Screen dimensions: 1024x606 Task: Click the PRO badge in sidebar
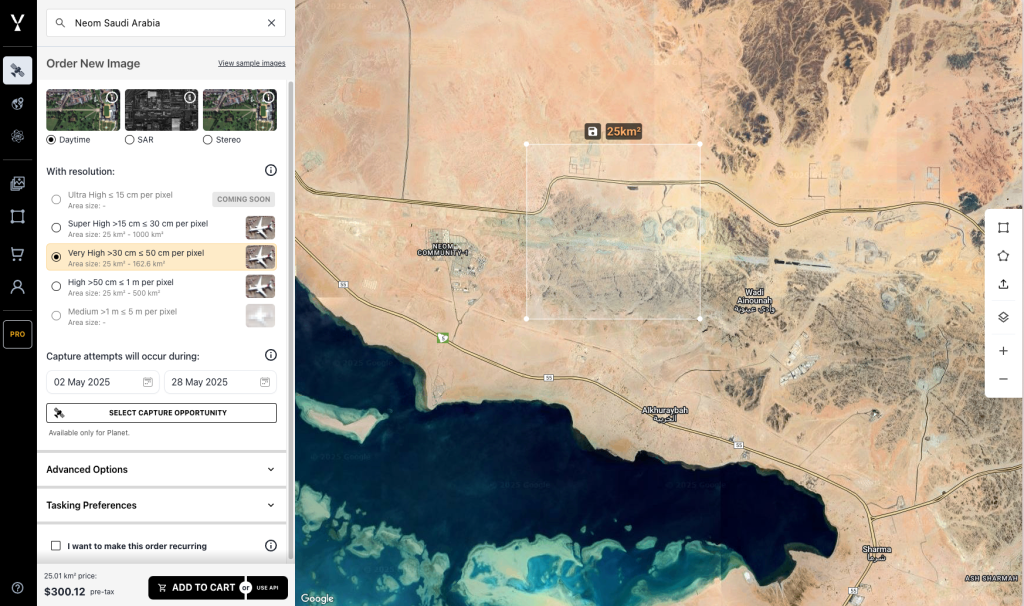point(17,334)
